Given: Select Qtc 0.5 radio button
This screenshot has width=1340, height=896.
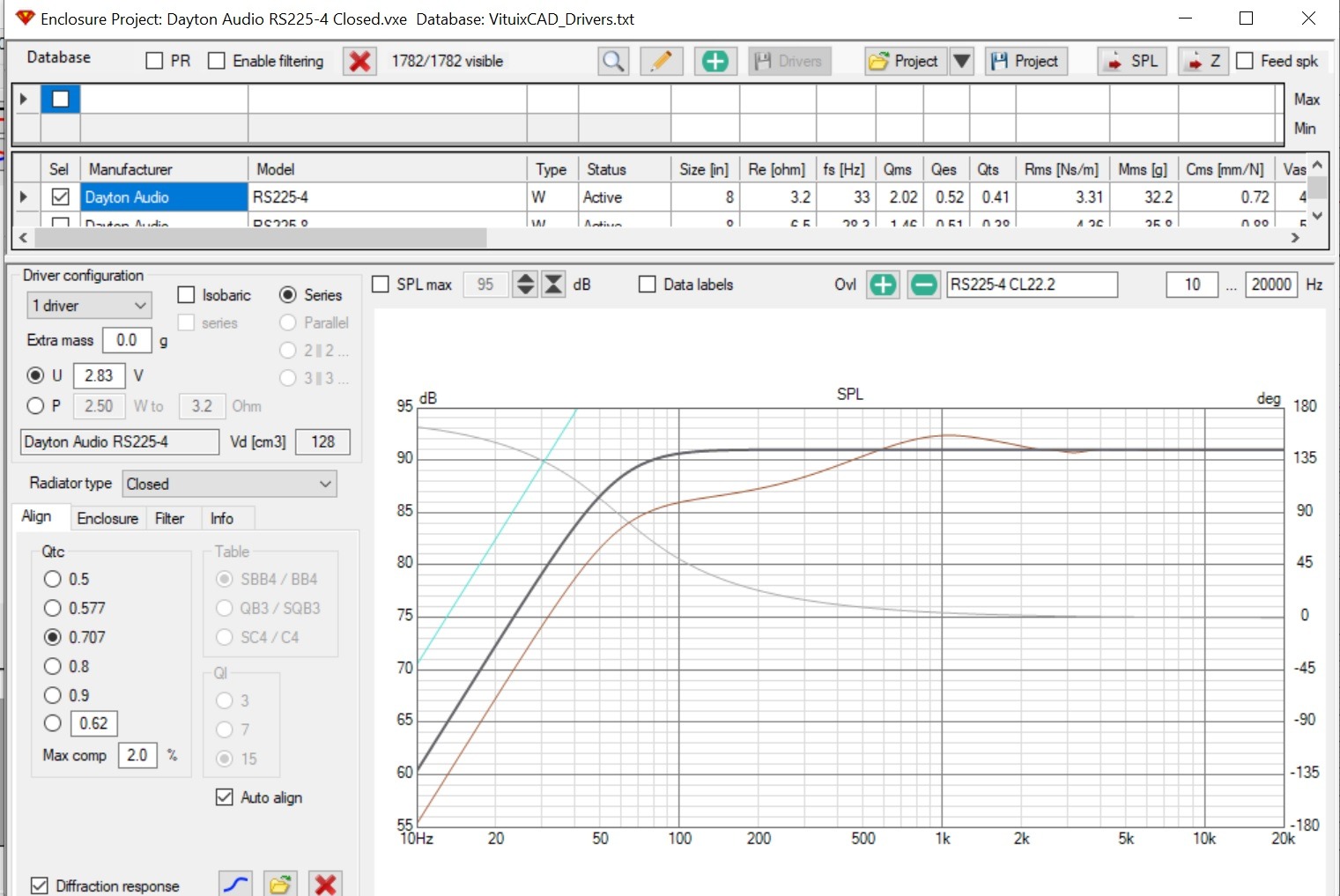Looking at the screenshot, I should click(x=53, y=579).
